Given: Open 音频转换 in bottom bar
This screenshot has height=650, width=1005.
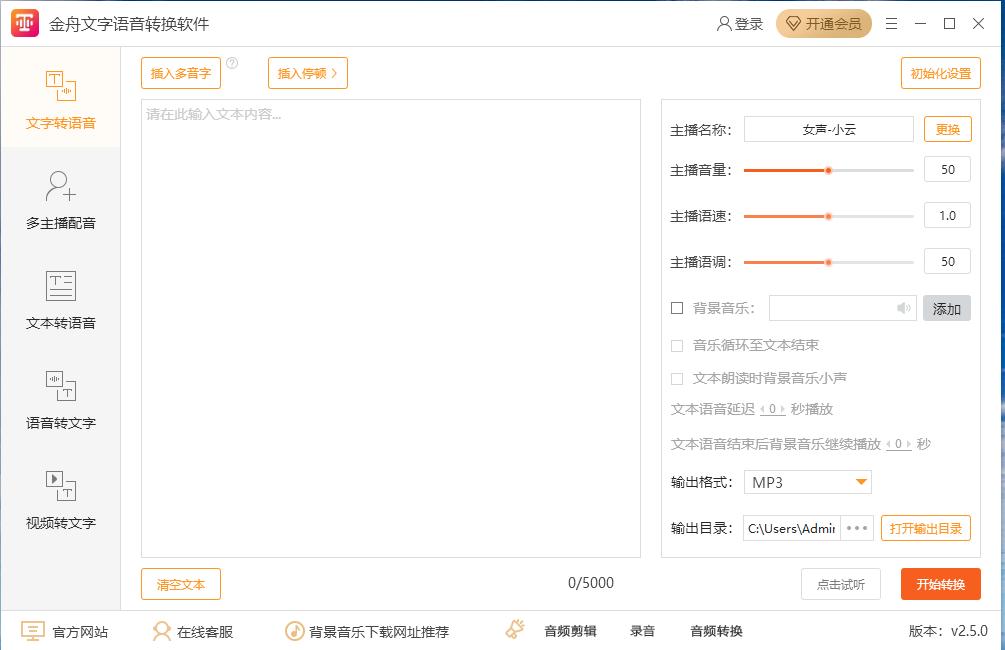Looking at the screenshot, I should [716, 631].
